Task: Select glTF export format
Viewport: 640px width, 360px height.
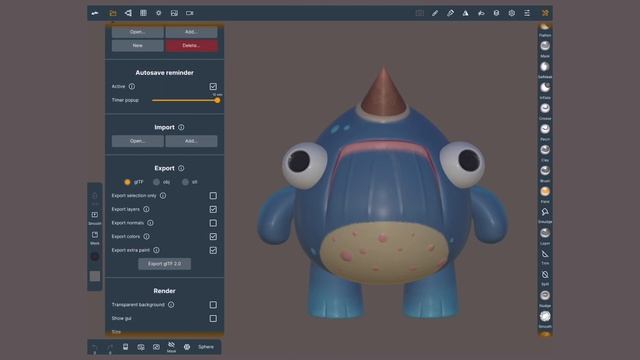Action: click(x=127, y=182)
